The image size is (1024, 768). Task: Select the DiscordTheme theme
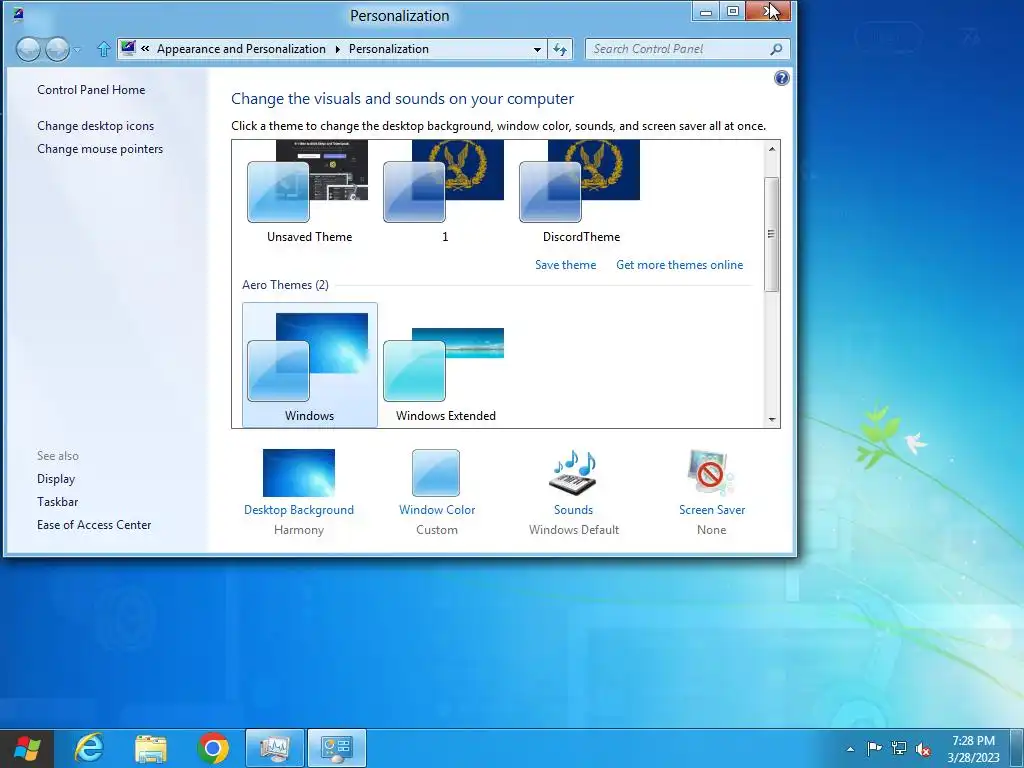[581, 193]
